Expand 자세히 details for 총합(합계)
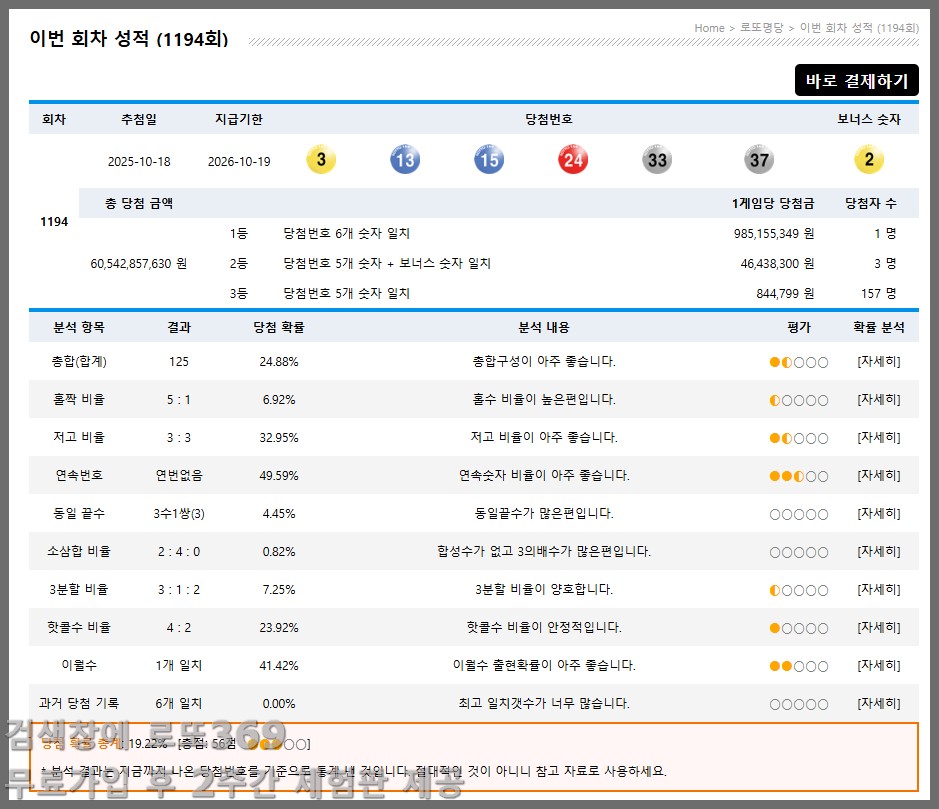 [x=879, y=361]
